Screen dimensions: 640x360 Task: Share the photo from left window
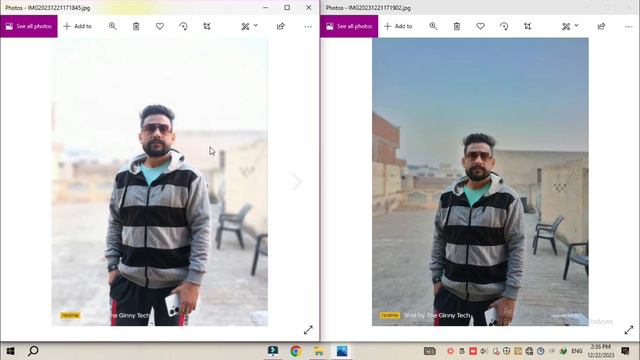[280, 26]
